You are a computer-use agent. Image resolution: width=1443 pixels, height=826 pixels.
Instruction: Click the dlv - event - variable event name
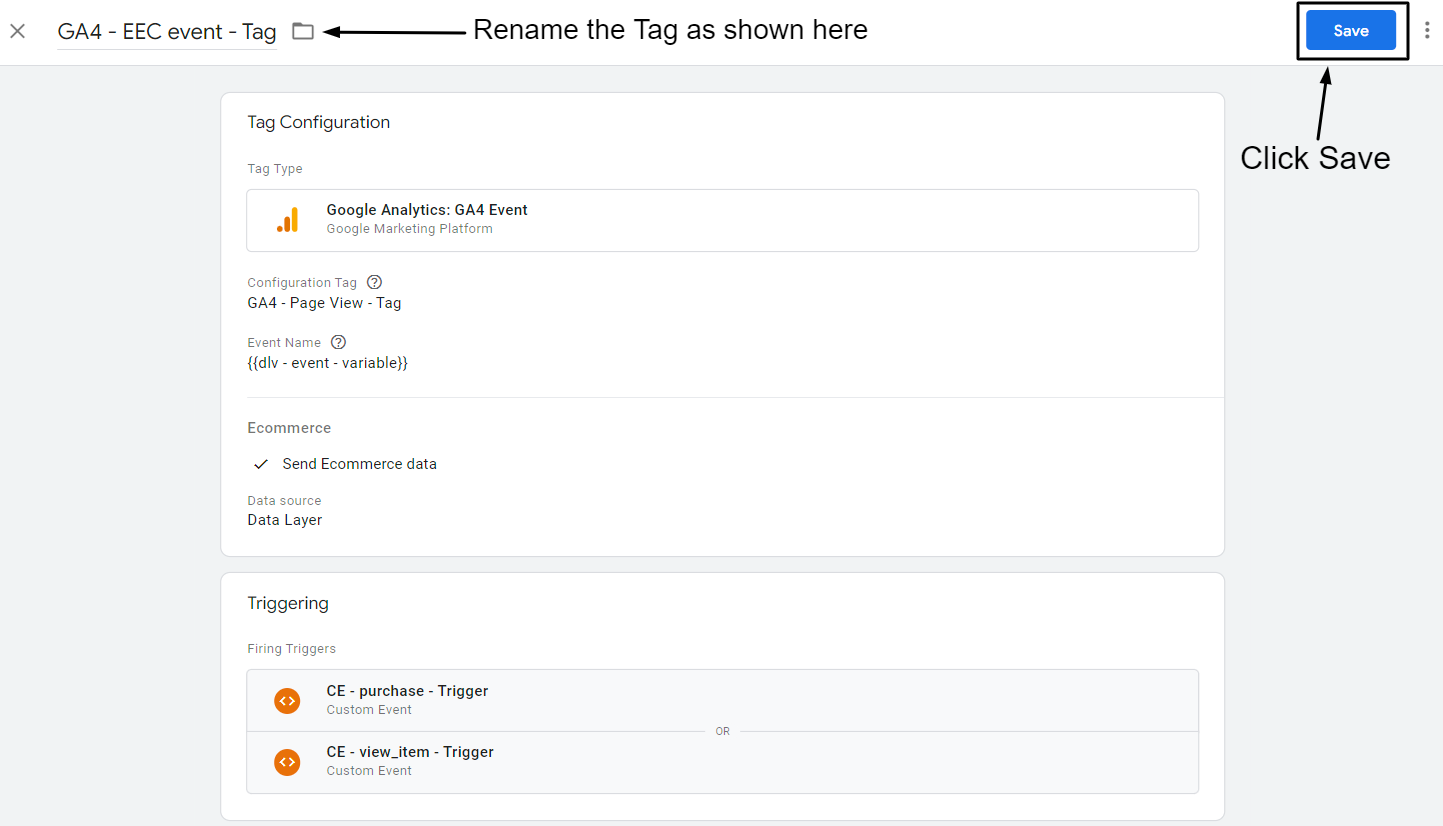[327, 362]
